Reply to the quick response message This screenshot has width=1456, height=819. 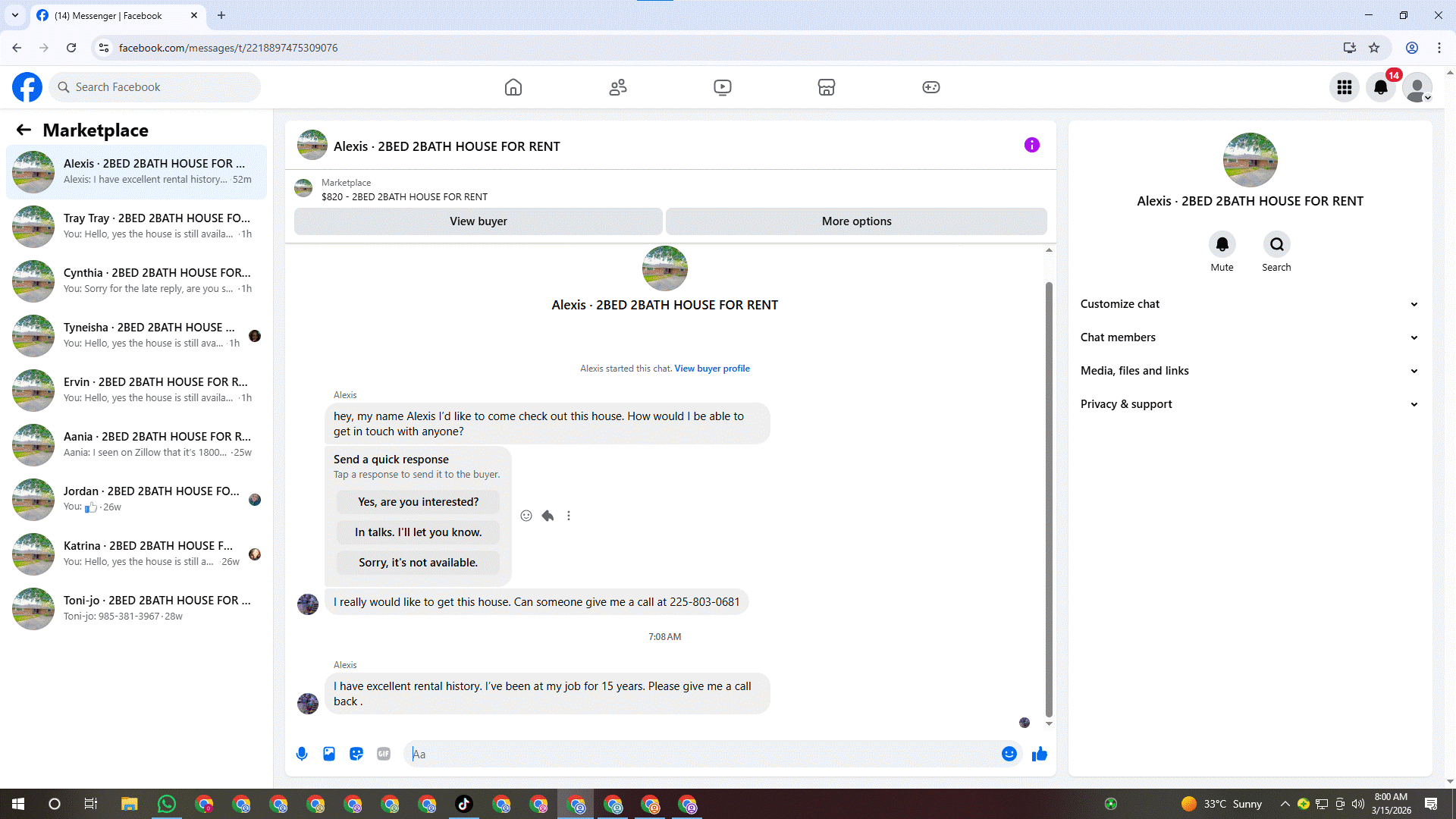[548, 516]
